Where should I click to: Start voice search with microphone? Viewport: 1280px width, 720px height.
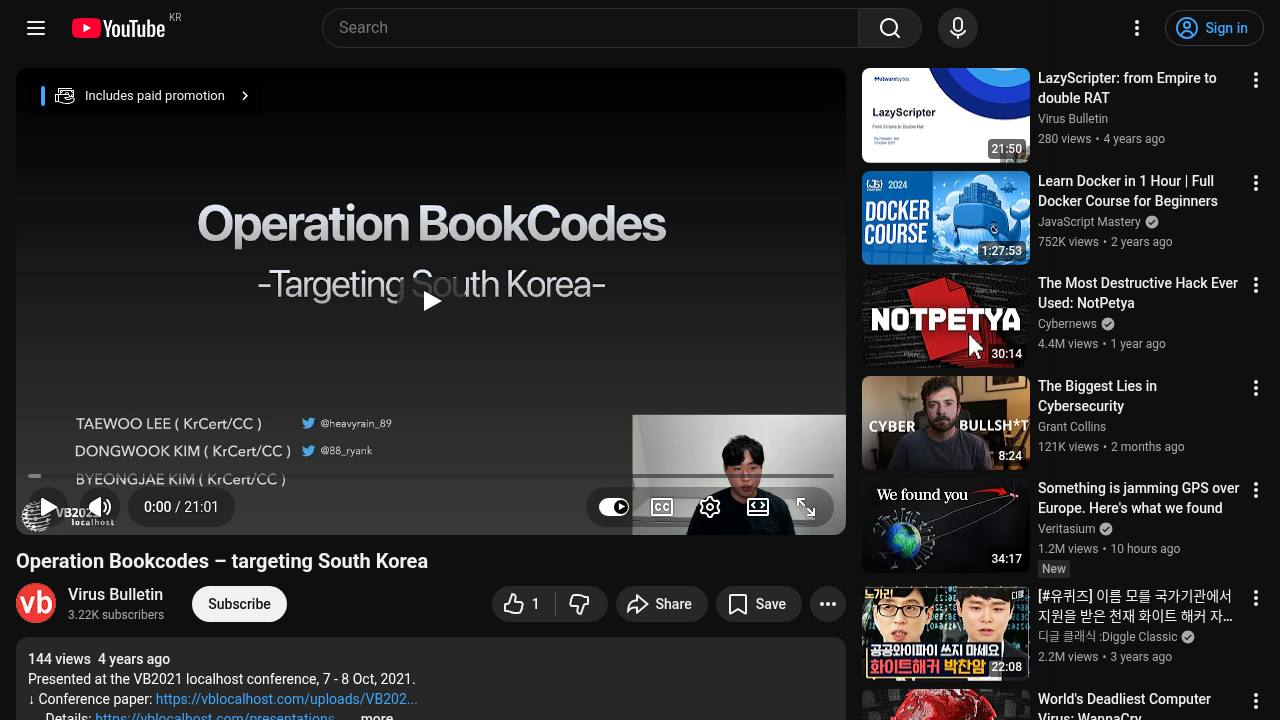957,28
